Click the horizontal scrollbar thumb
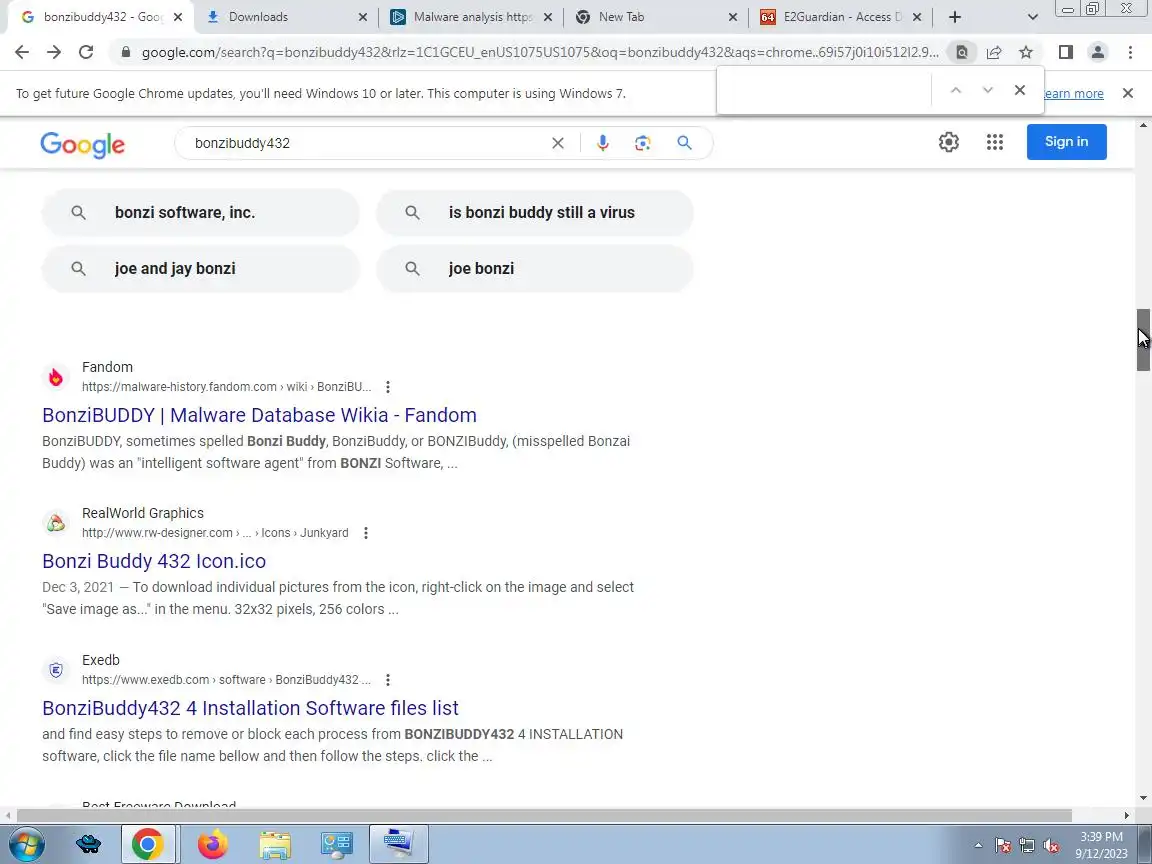1152x864 pixels. [544, 816]
